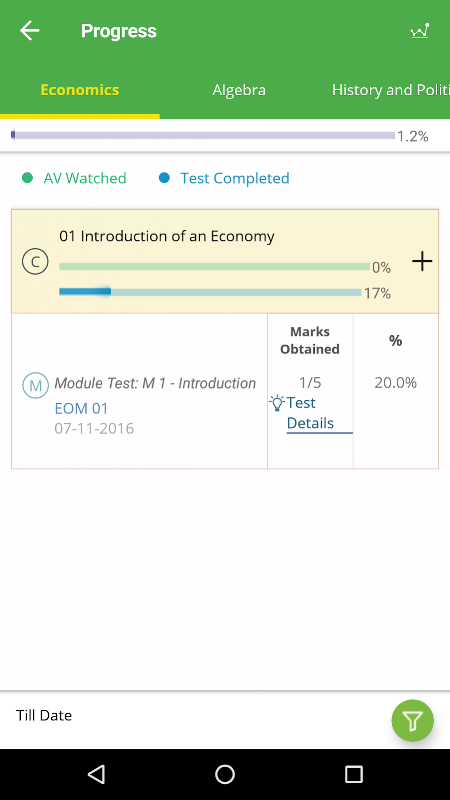Tap the back arrow in header

click(x=30, y=31)
